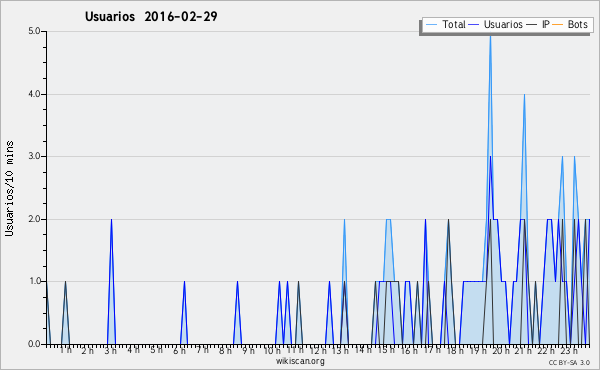Click the 'CC BY-SA 3.0' license text

[x=569, y=363]
